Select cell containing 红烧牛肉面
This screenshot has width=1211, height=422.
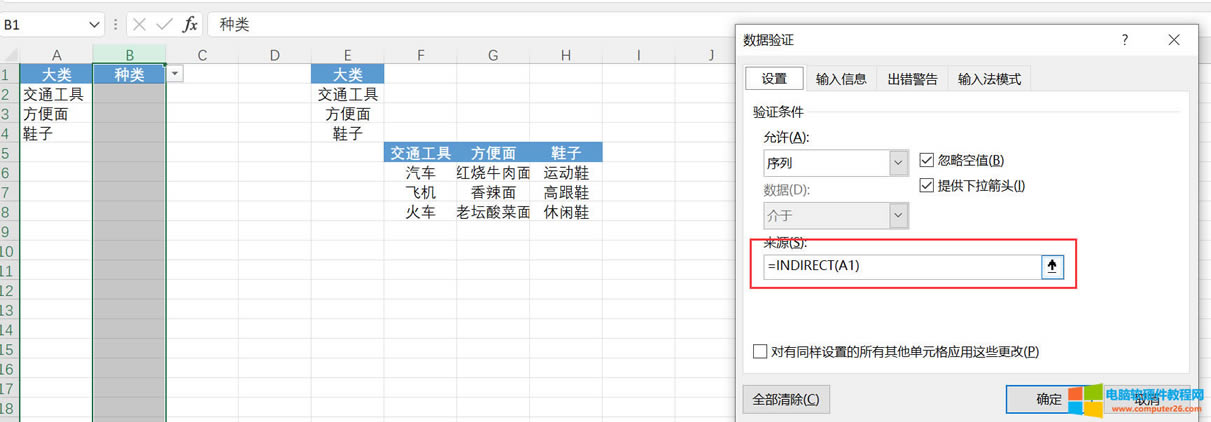[493, 173]
